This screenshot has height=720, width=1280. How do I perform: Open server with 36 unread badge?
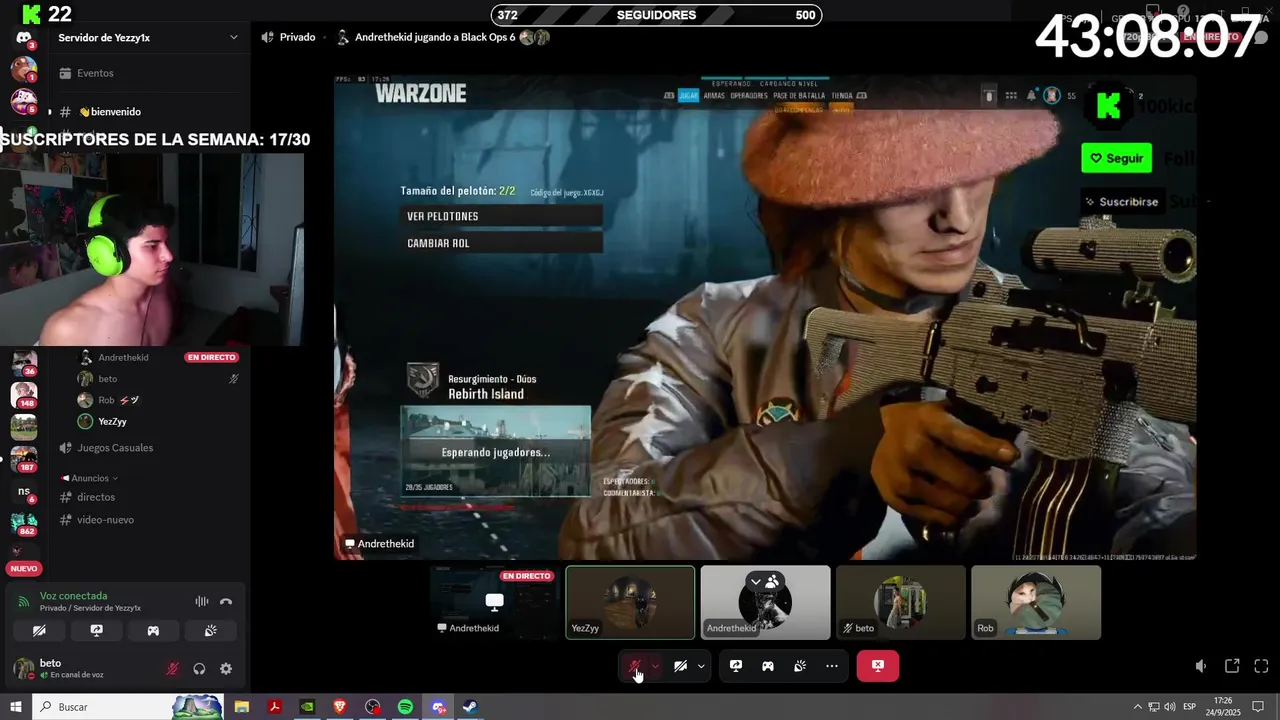pos(24,363)
